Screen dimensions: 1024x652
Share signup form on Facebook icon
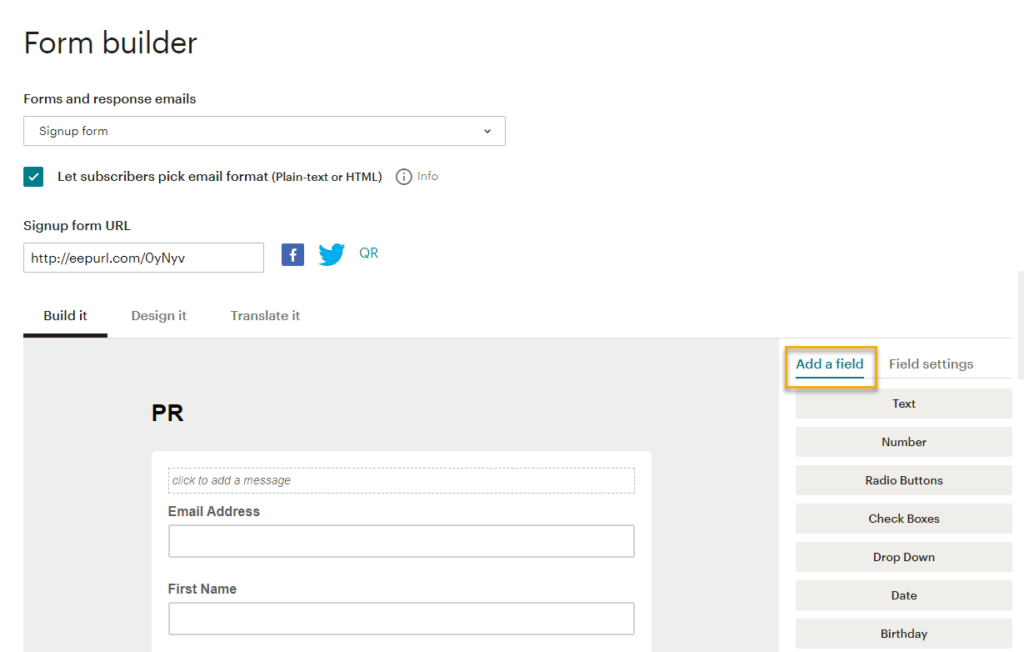click(x=293, y=255)
